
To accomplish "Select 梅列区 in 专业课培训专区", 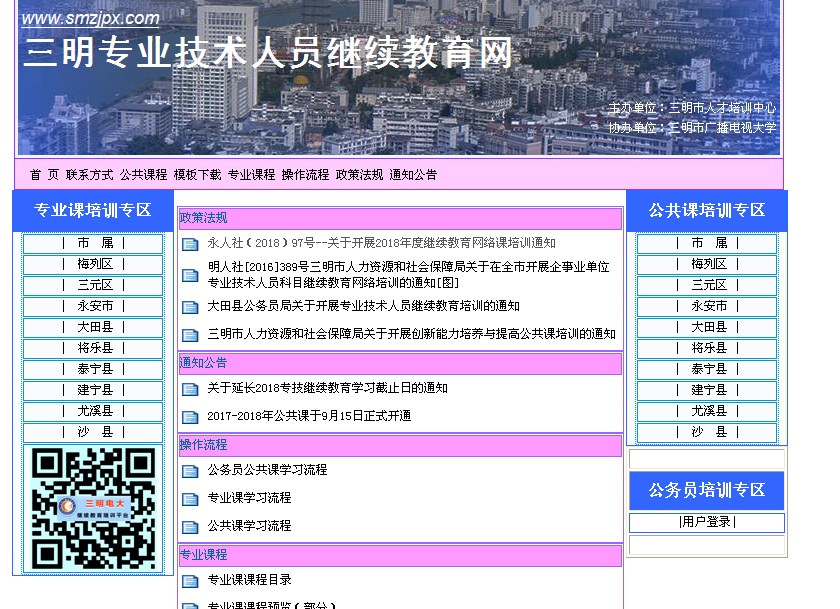I will click(x=94, y=265).
